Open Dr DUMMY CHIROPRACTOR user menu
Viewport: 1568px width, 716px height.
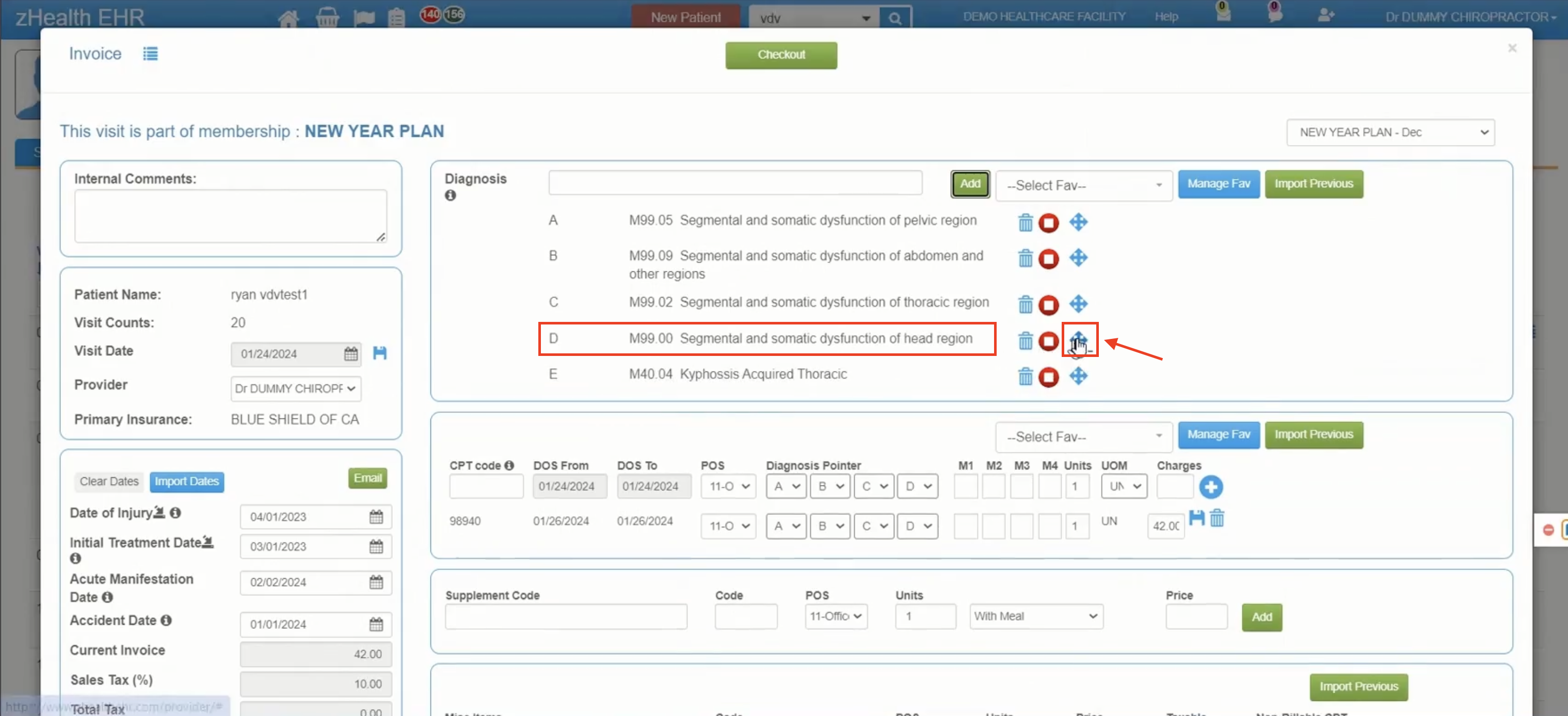tap(1470, 17)
